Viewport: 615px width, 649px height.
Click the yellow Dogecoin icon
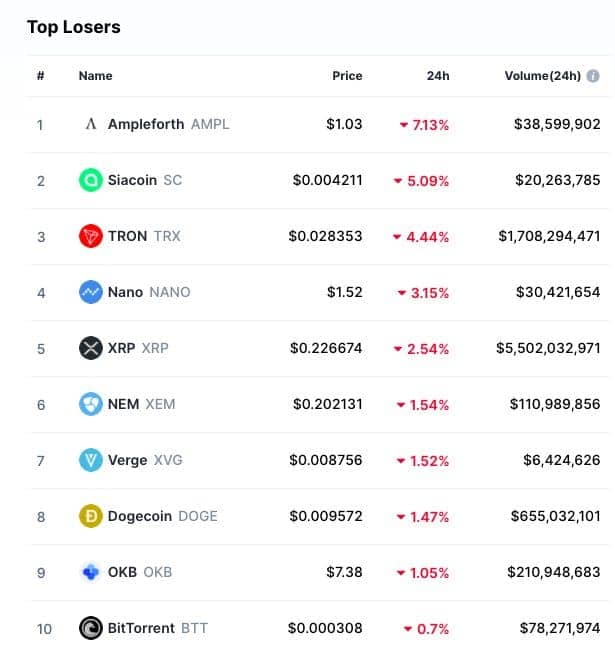click(x=91, y=516)
